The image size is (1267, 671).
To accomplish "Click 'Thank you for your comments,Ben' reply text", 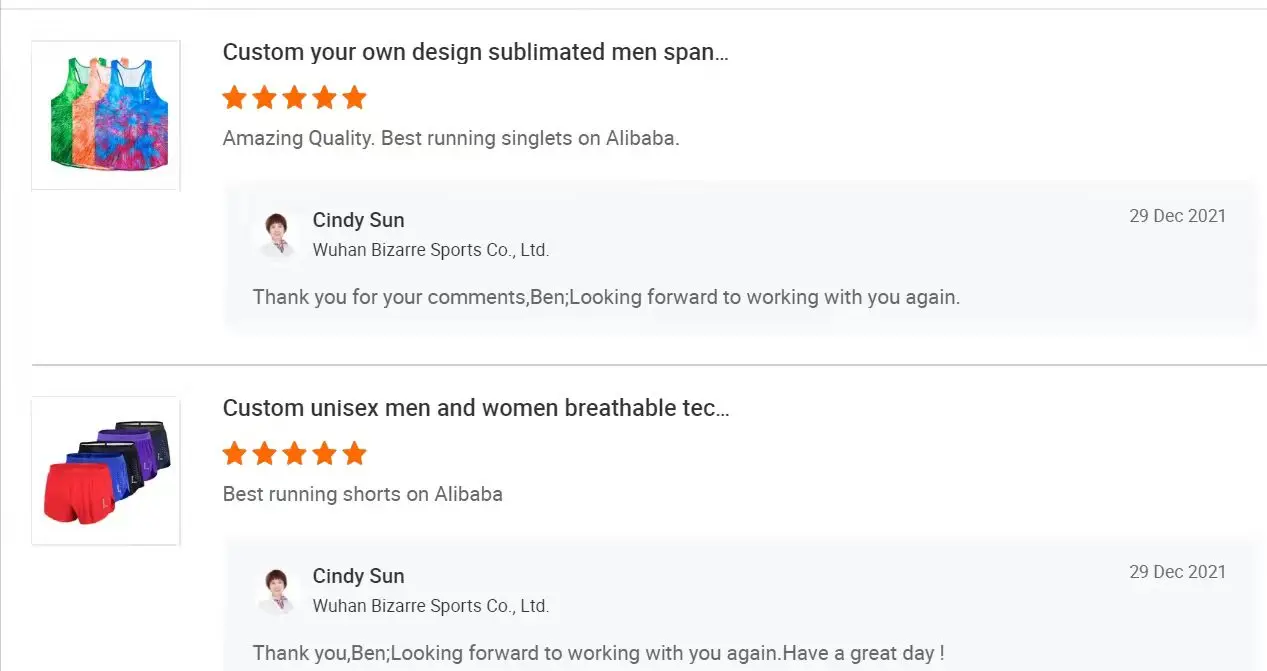I will point(605,297).
